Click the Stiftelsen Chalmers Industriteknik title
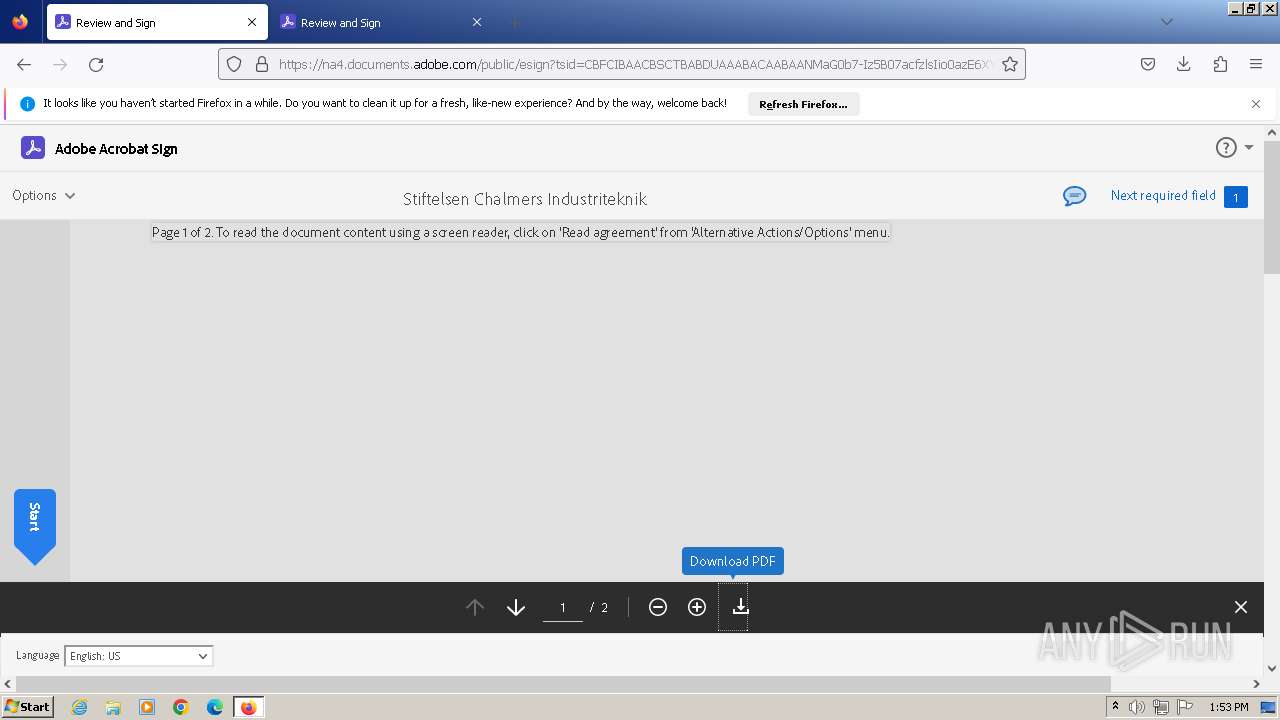 [525, 199]
